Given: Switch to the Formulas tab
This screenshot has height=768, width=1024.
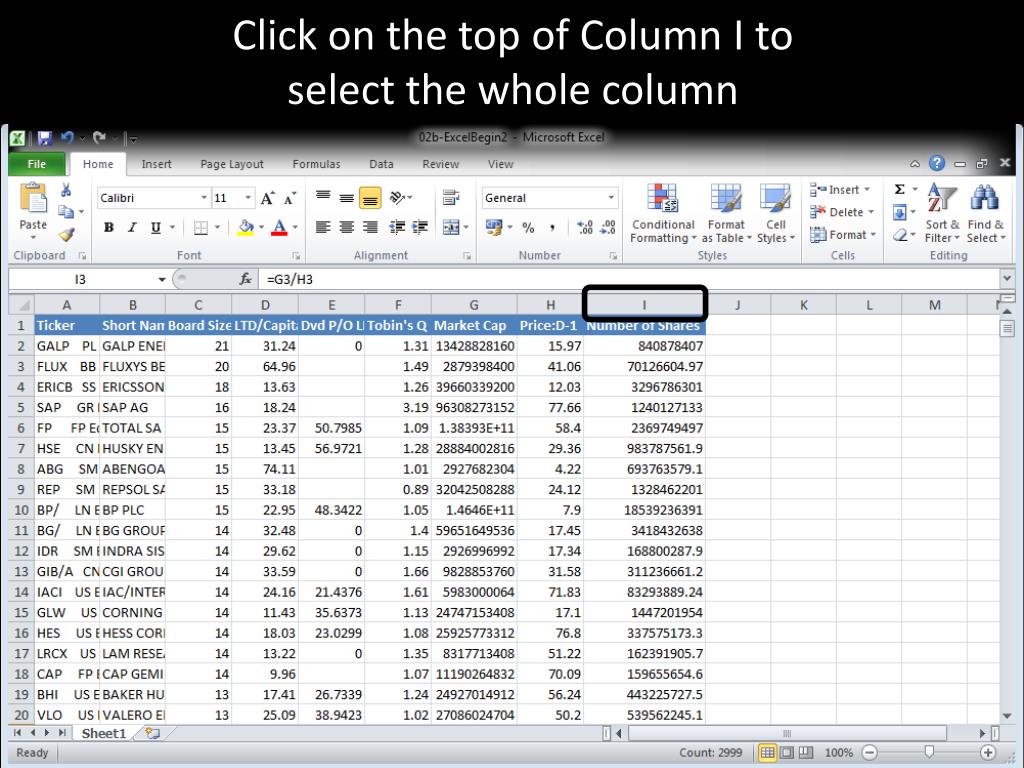Looking at the screenshot, I should [316, 165].
